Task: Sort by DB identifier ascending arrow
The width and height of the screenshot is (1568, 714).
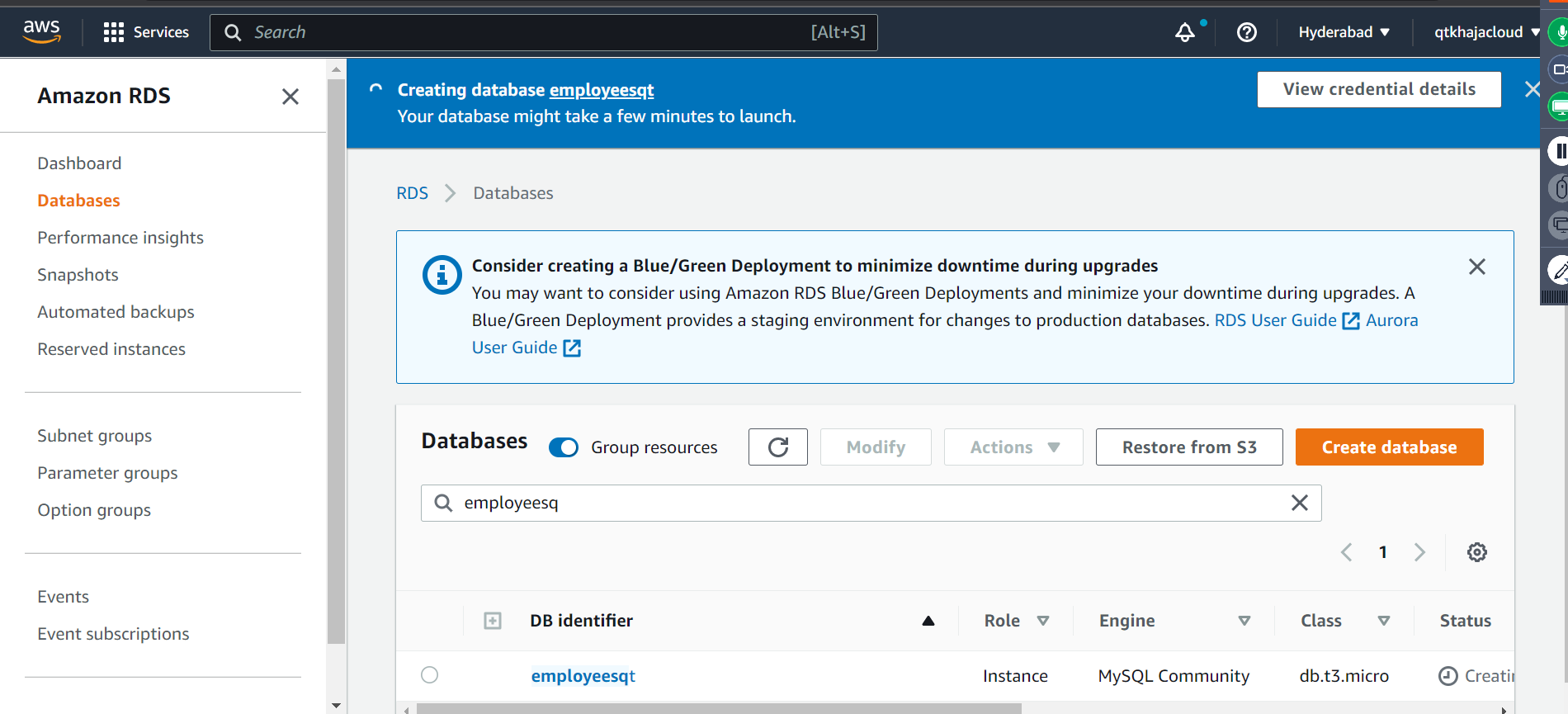Action: (928, 621)
